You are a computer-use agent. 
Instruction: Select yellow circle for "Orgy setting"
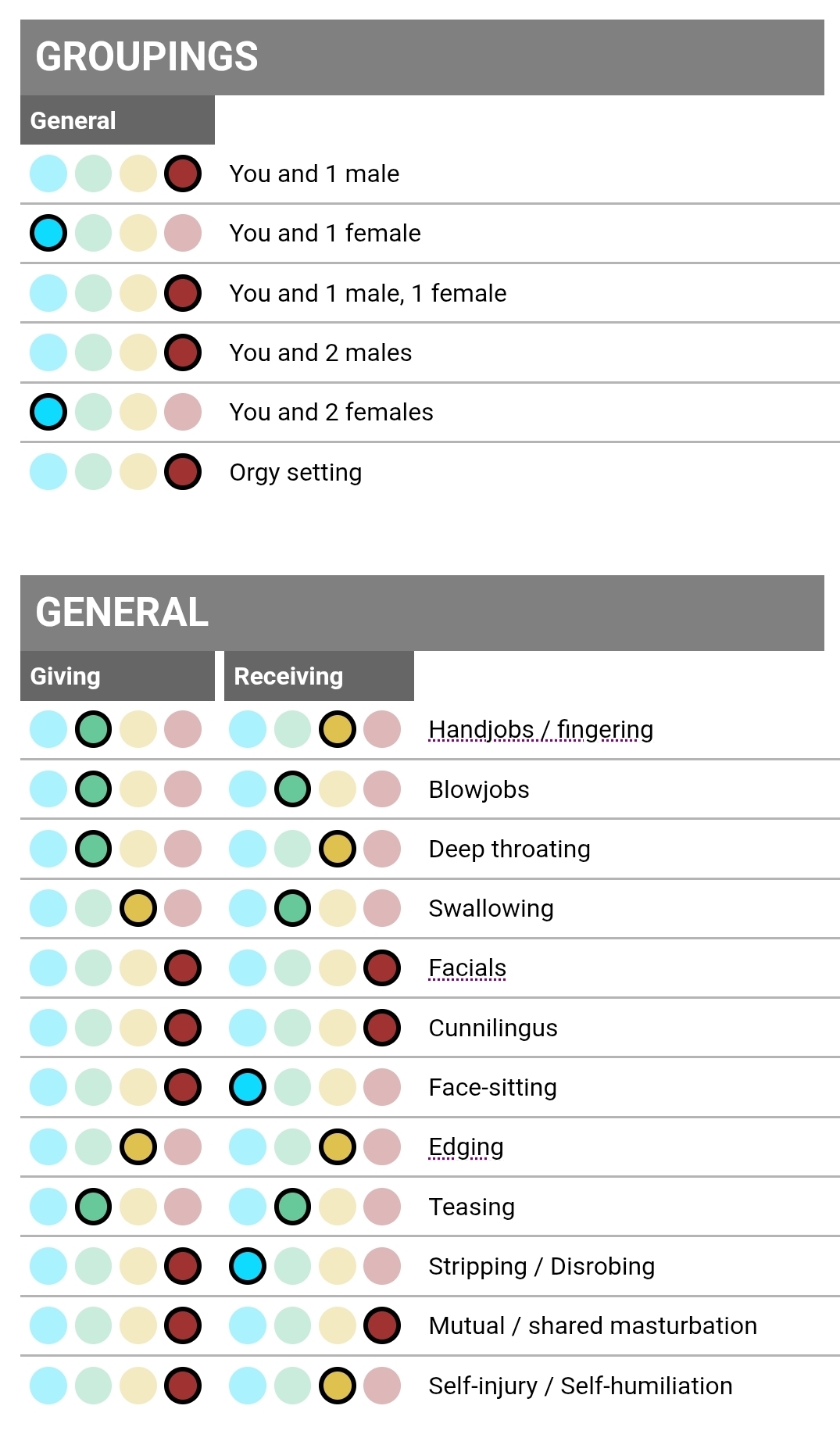click(138, 472)
